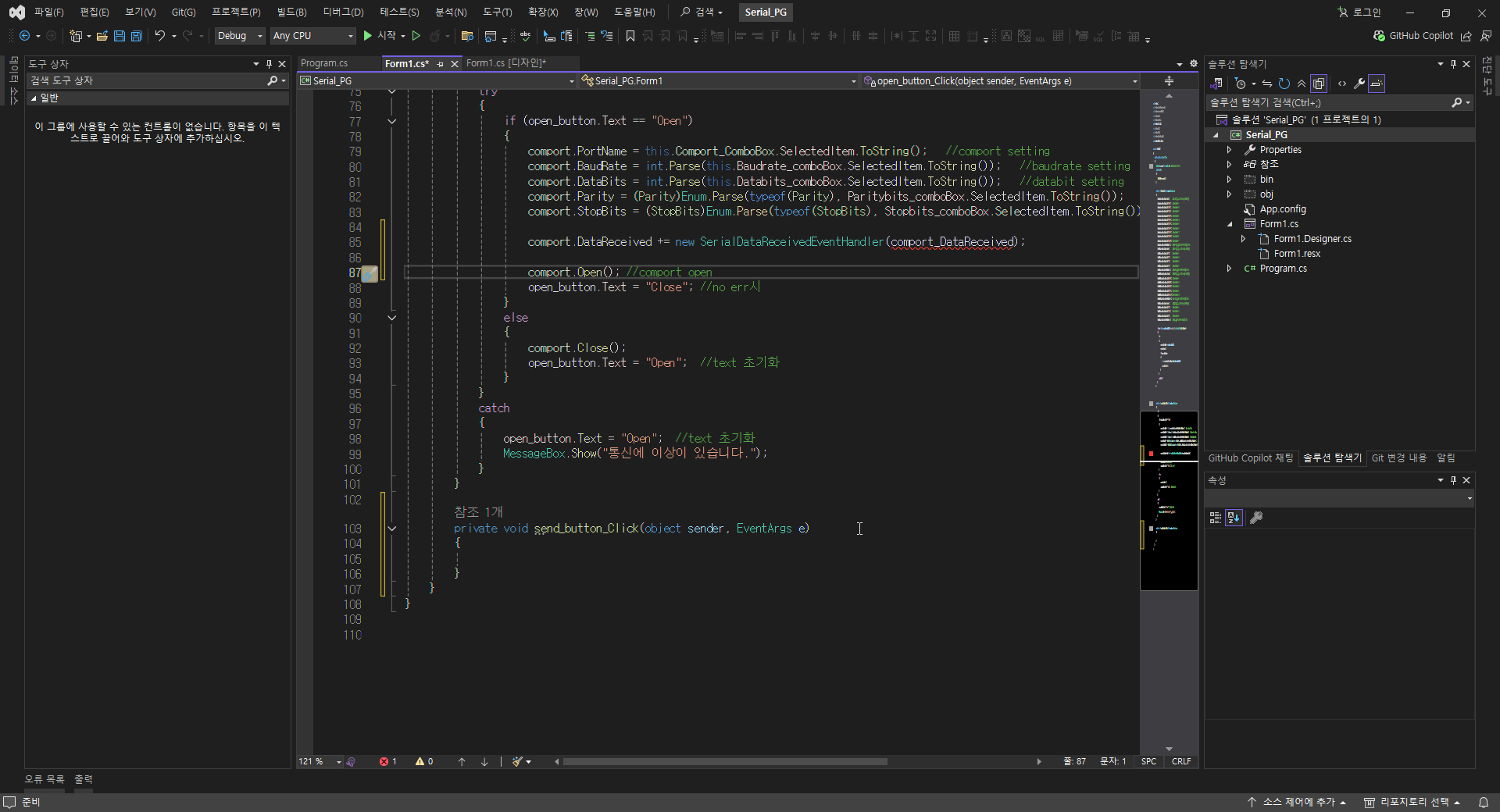
Task: Open the open_button_Click member dropdown
Action: click(1001, 81)
